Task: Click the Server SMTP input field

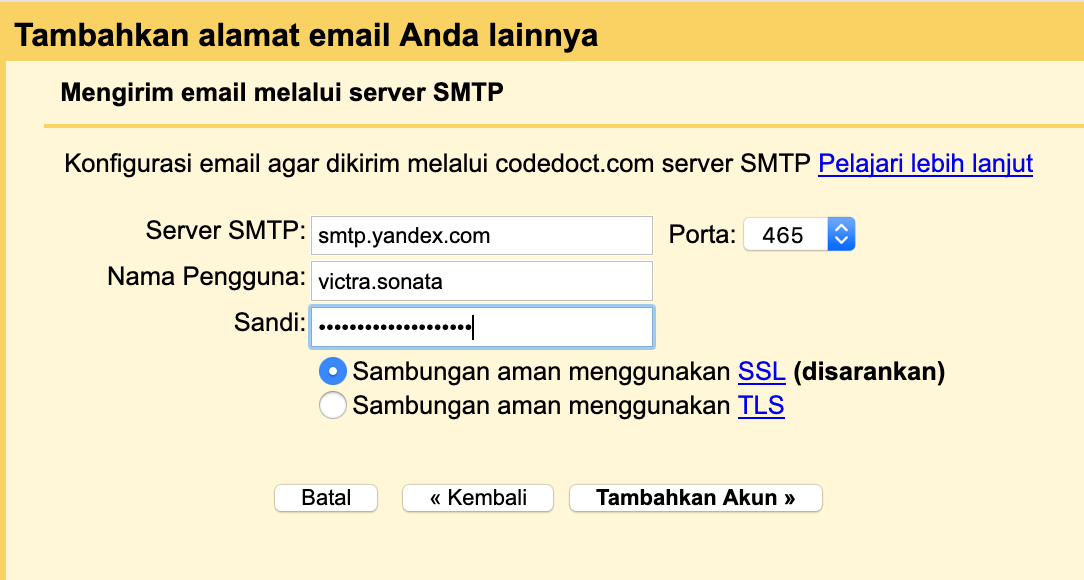Action: pyautogui.click(x=481, y=235)
